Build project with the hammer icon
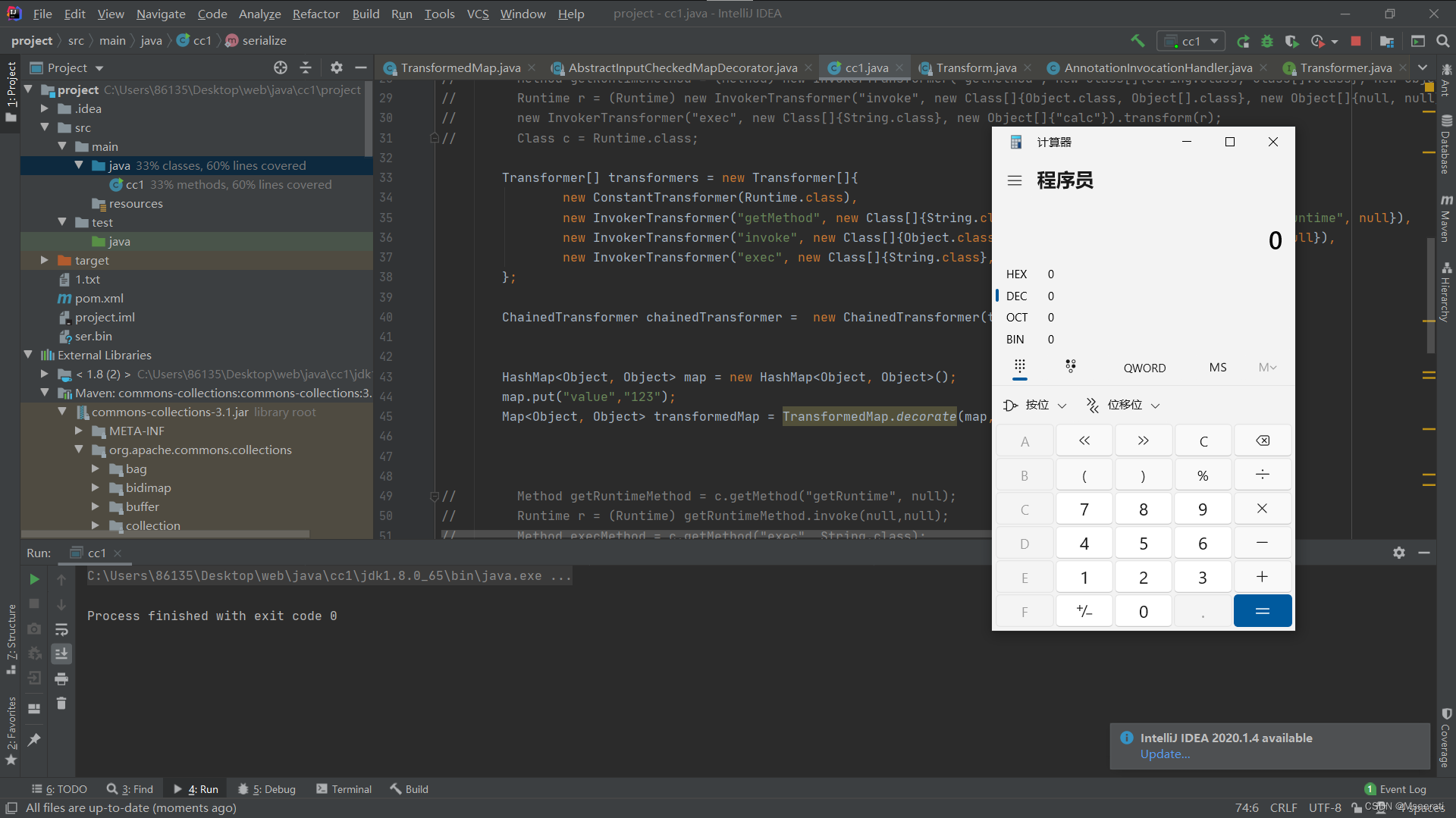The height and width of the screenshot is (818, 1456). [x=1137, y=41]
